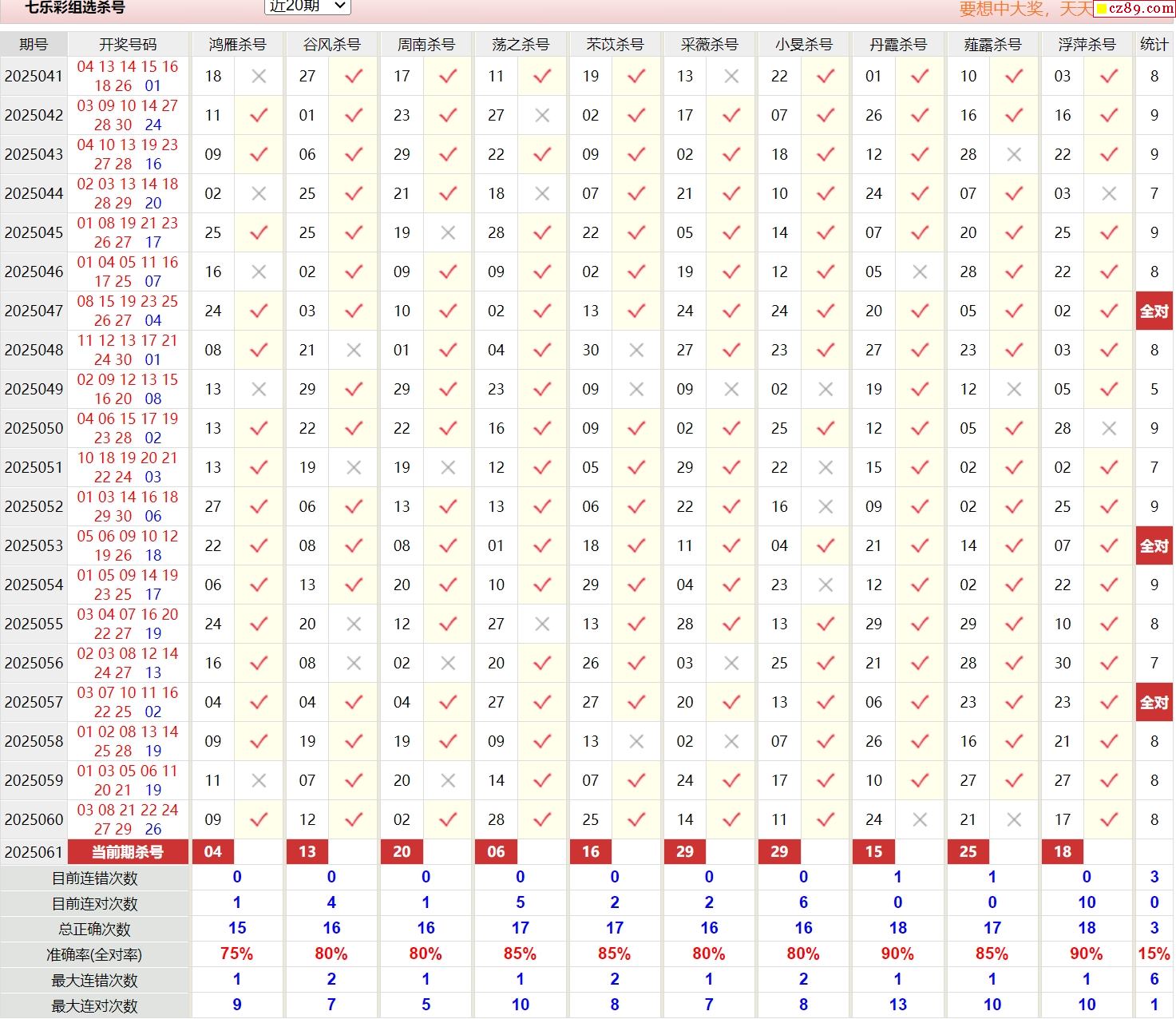The height and width of the screenshot is (1019, 1176).
Task: Click the cross mark for 小旻杀号 in row 2025052
Action: [x=826, y=507]
